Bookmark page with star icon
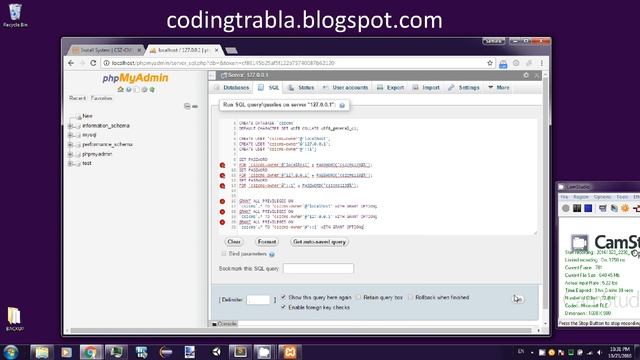Viewport: 640px width, 360px height. coord(490,63)
